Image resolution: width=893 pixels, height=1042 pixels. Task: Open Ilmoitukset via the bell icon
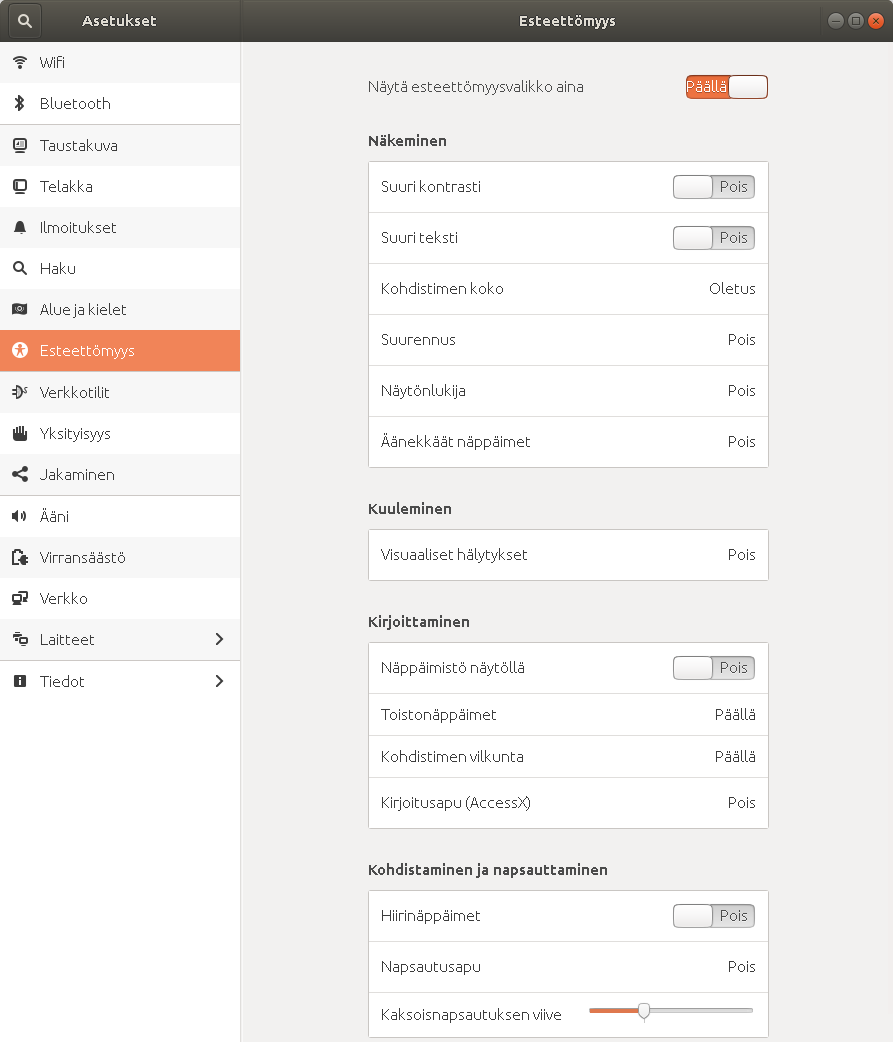point(20,228)
